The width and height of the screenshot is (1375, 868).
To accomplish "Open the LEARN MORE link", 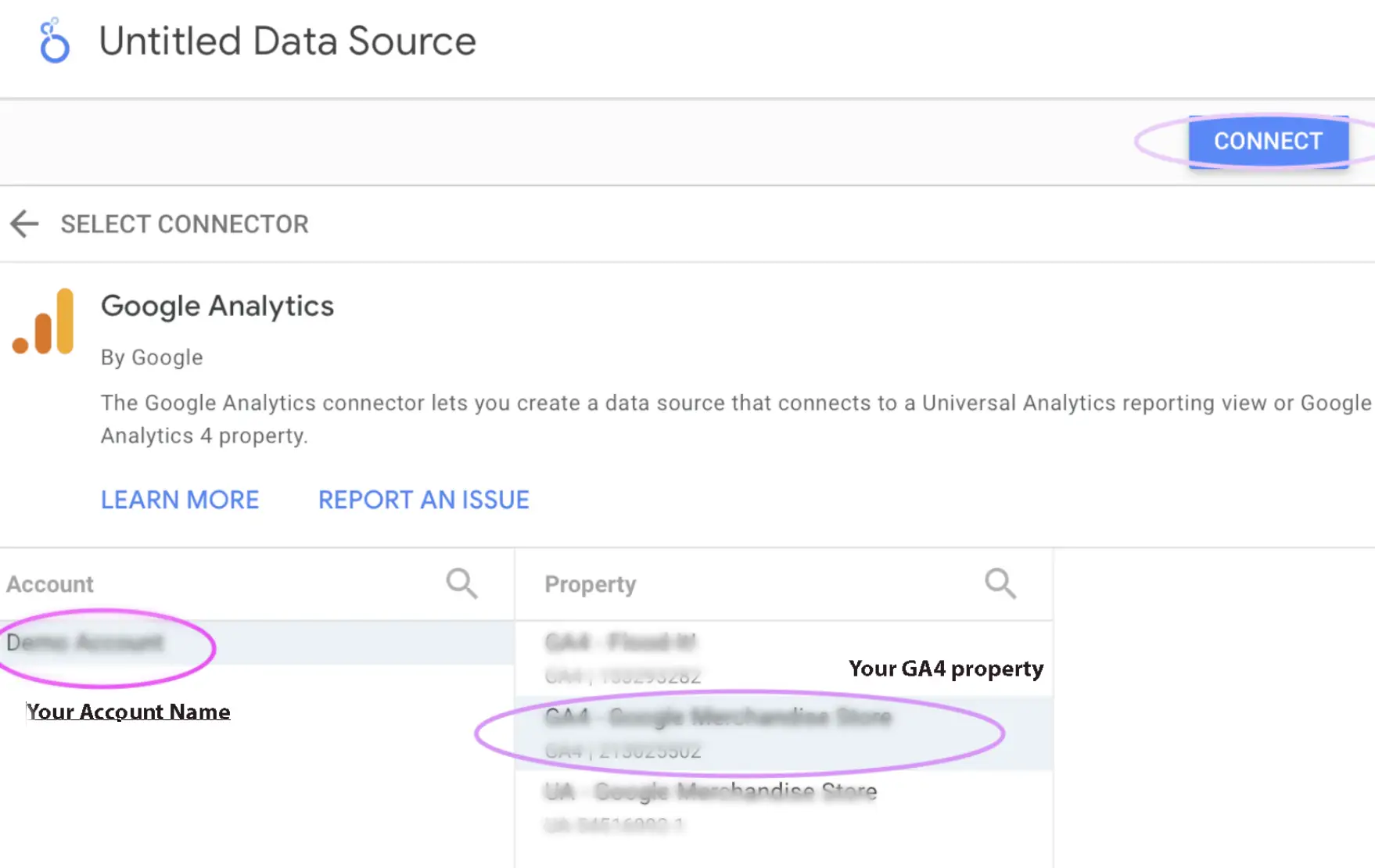I will click(x=180, y=500).
